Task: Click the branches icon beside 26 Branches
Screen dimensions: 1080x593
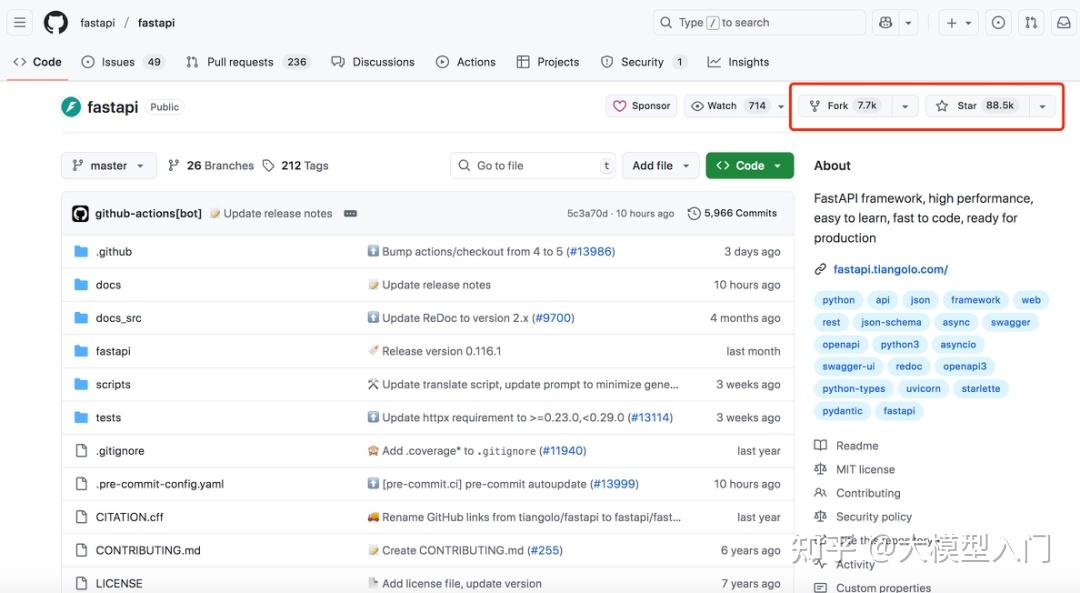Action: click(x=174, y=165)
